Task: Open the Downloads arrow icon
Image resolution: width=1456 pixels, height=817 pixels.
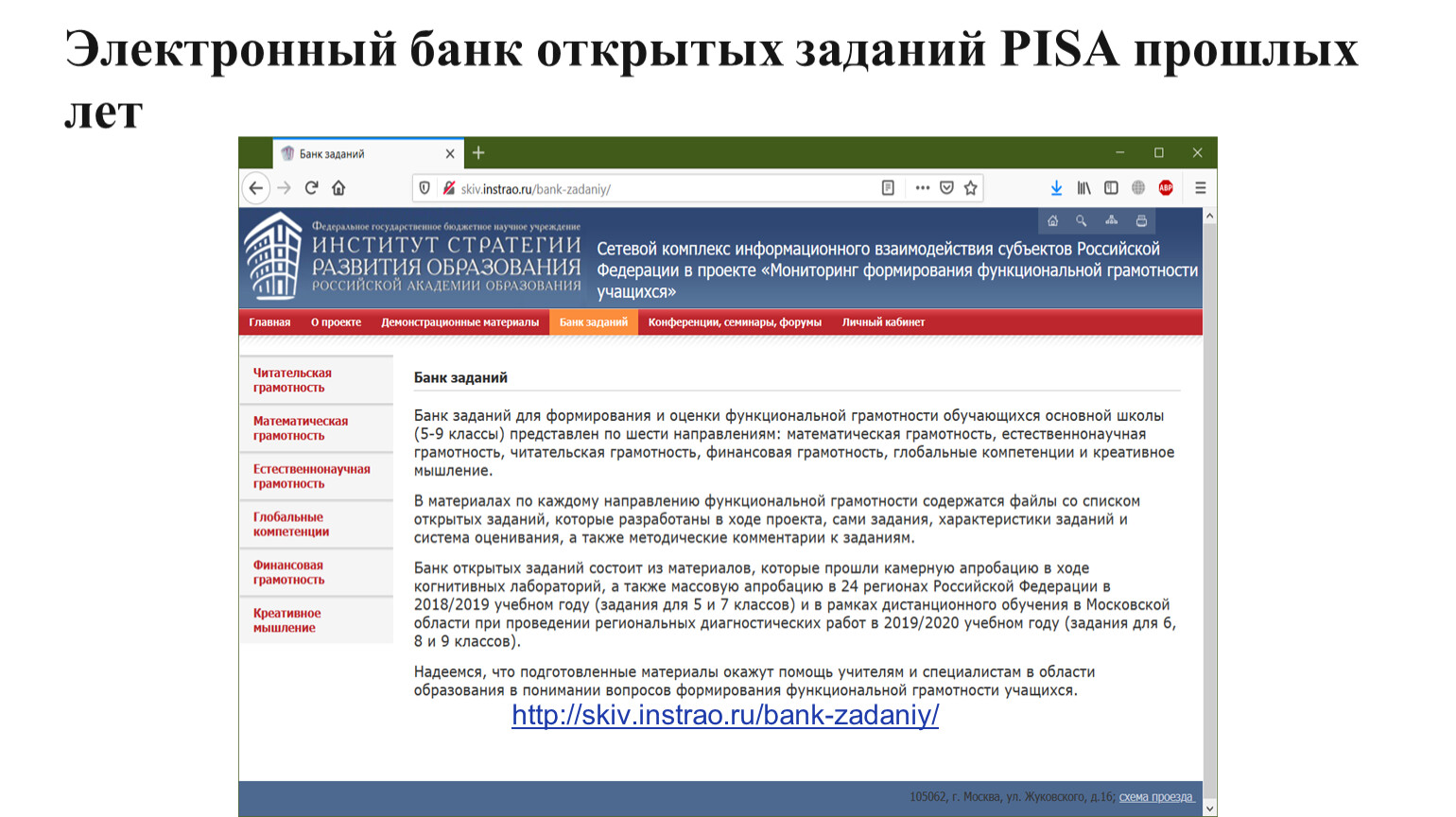Action: [1056, 188]
